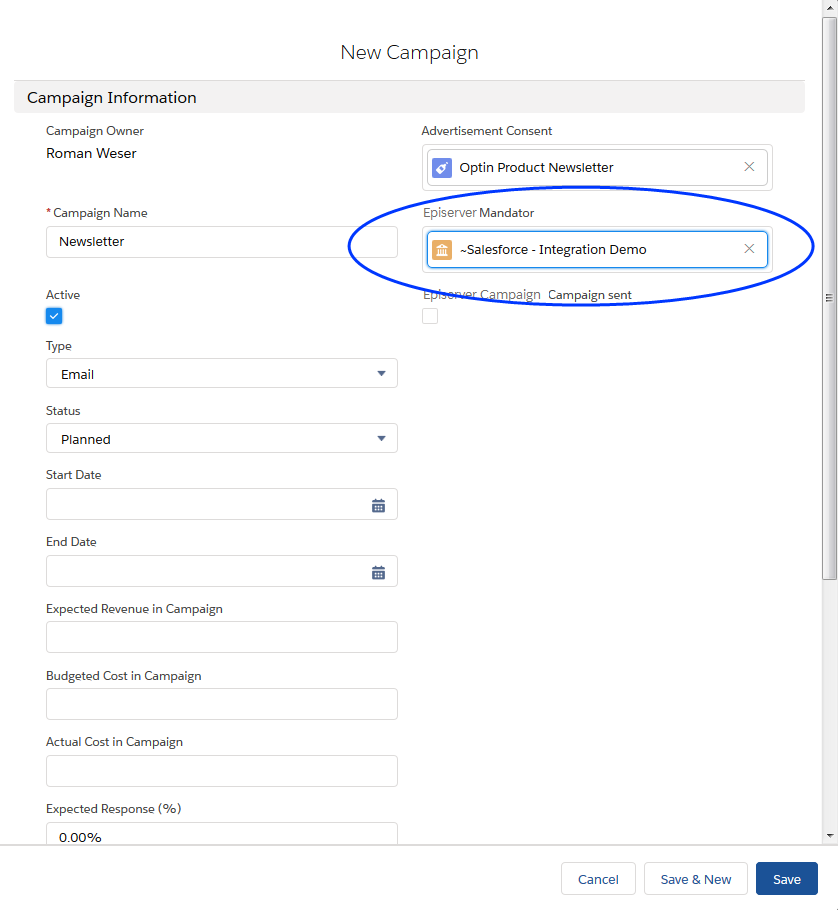
Task: Click the Active field label
Action: pyautogui.click(x=63, y=295)
